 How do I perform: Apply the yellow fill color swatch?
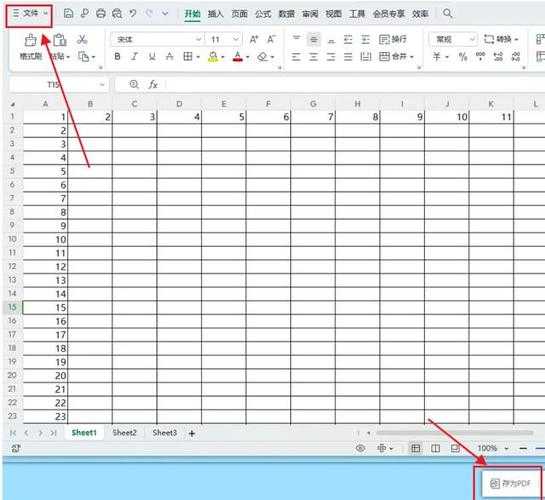(213, 57)
